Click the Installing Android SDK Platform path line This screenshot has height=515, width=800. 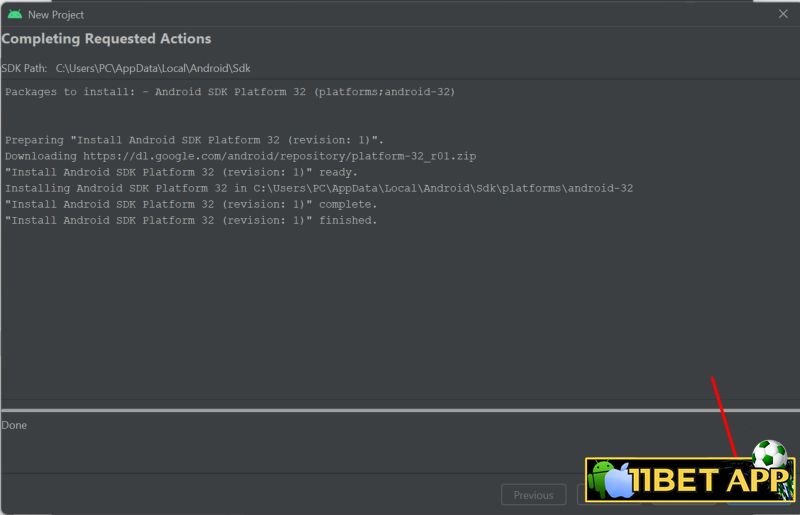(x=319, y=188)
